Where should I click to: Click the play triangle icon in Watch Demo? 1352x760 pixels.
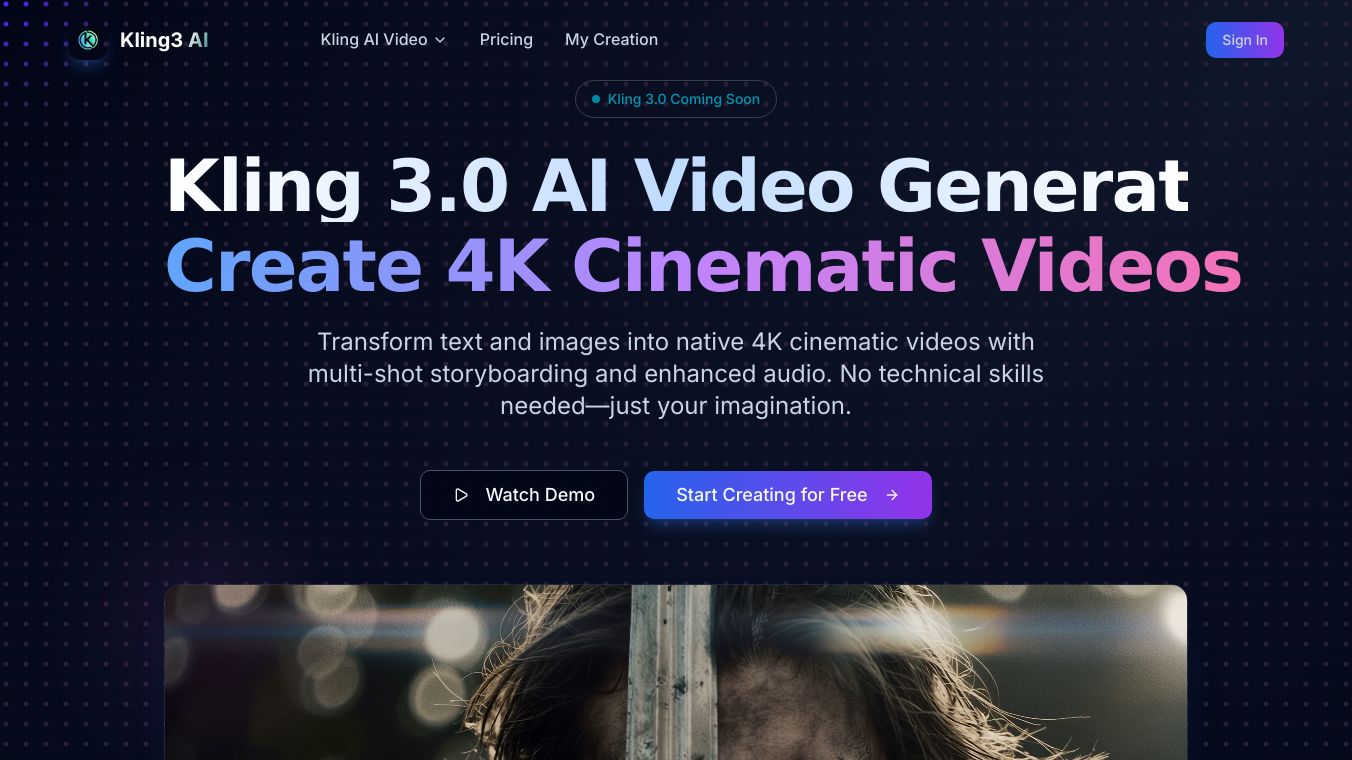click(461, 495)
